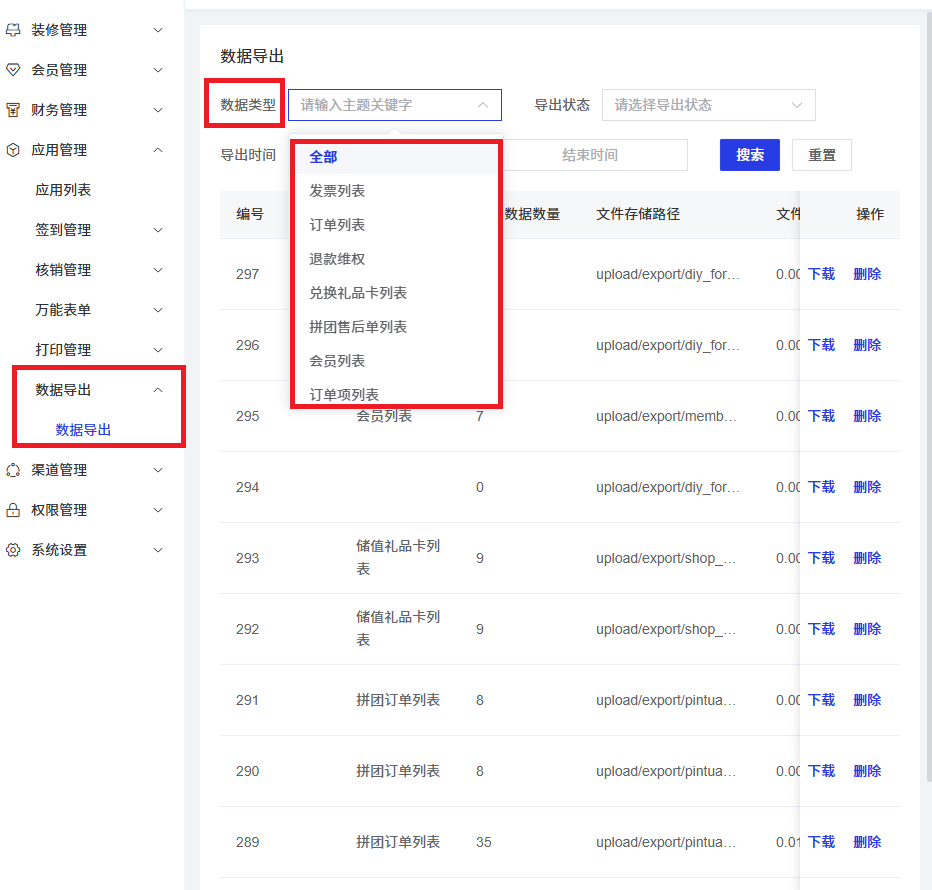932x890 pixels.
Task: Download export record 297
Action: pos(821,274)
